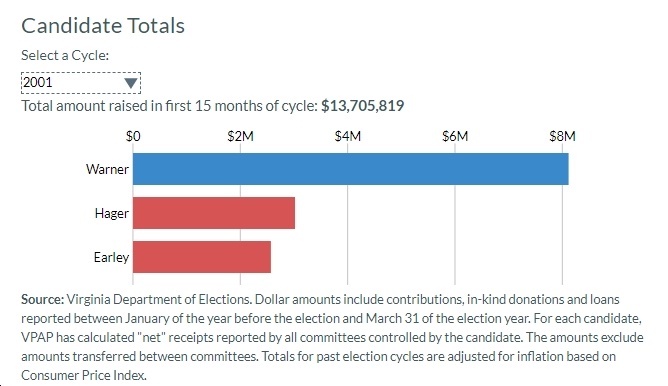668x386 pixels.
Task: Click the Virginia Department of Elections text
Action: [x=158, y=300]
